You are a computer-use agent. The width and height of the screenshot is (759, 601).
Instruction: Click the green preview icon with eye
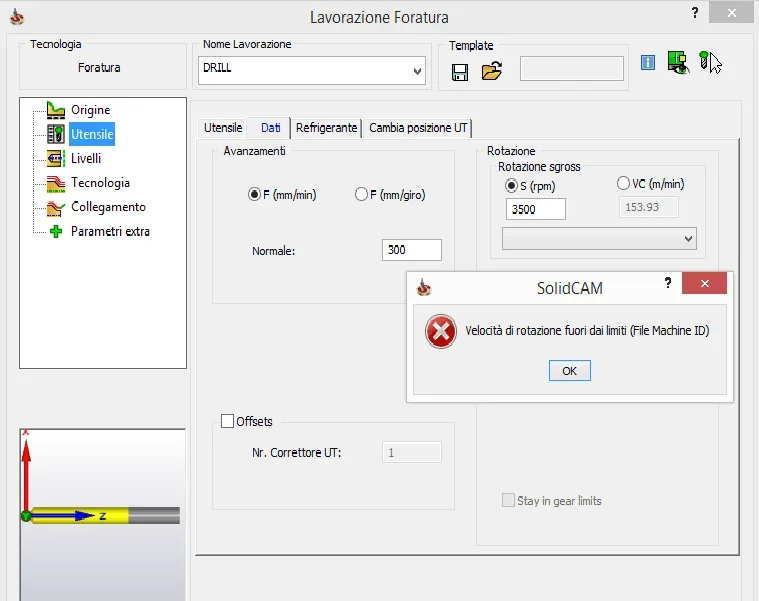coord(679,62)
